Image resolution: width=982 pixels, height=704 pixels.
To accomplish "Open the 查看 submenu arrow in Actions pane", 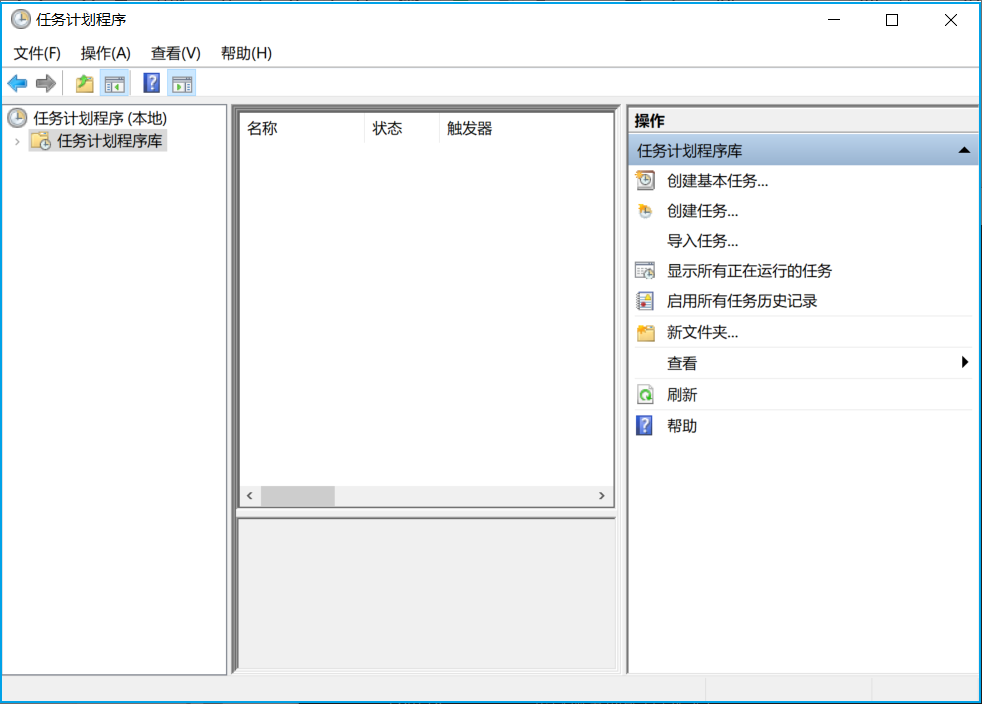I will coord(965,362).
